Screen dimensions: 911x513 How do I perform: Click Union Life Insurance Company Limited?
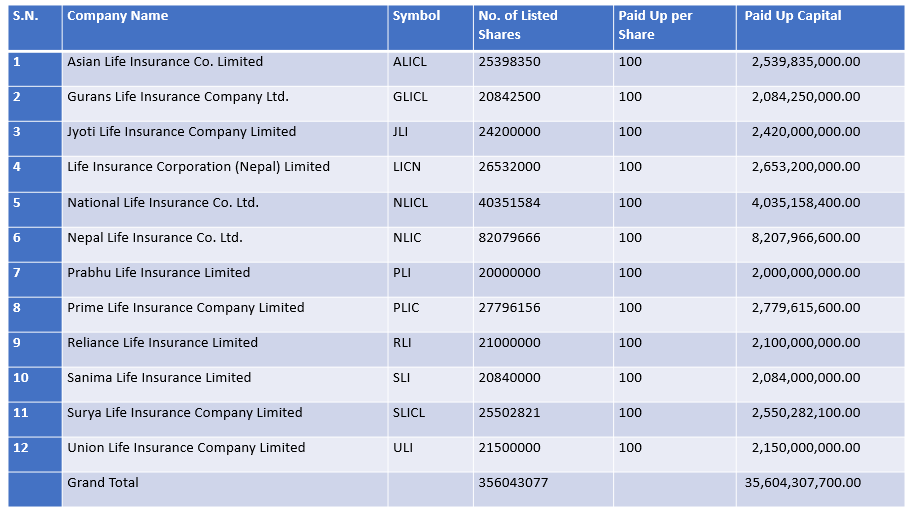[x=186, y=448]
